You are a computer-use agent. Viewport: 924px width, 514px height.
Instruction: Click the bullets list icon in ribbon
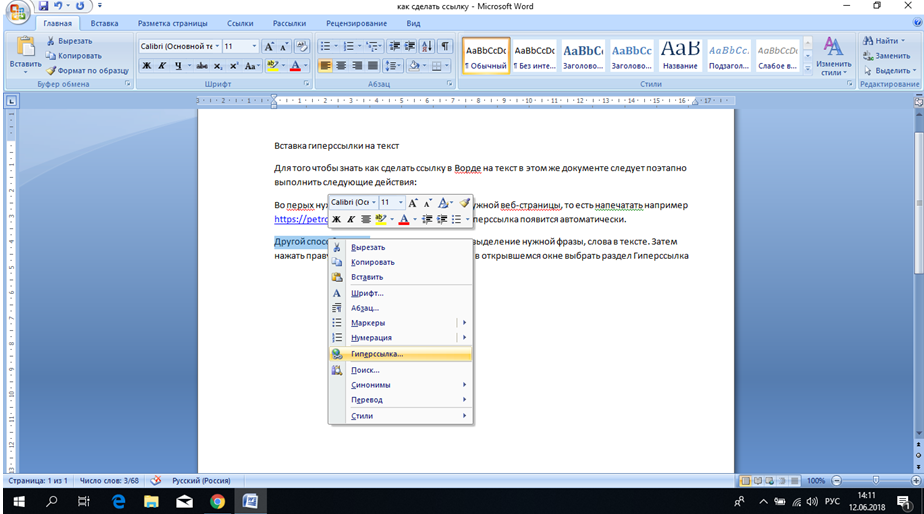click(x=325, y=46)
